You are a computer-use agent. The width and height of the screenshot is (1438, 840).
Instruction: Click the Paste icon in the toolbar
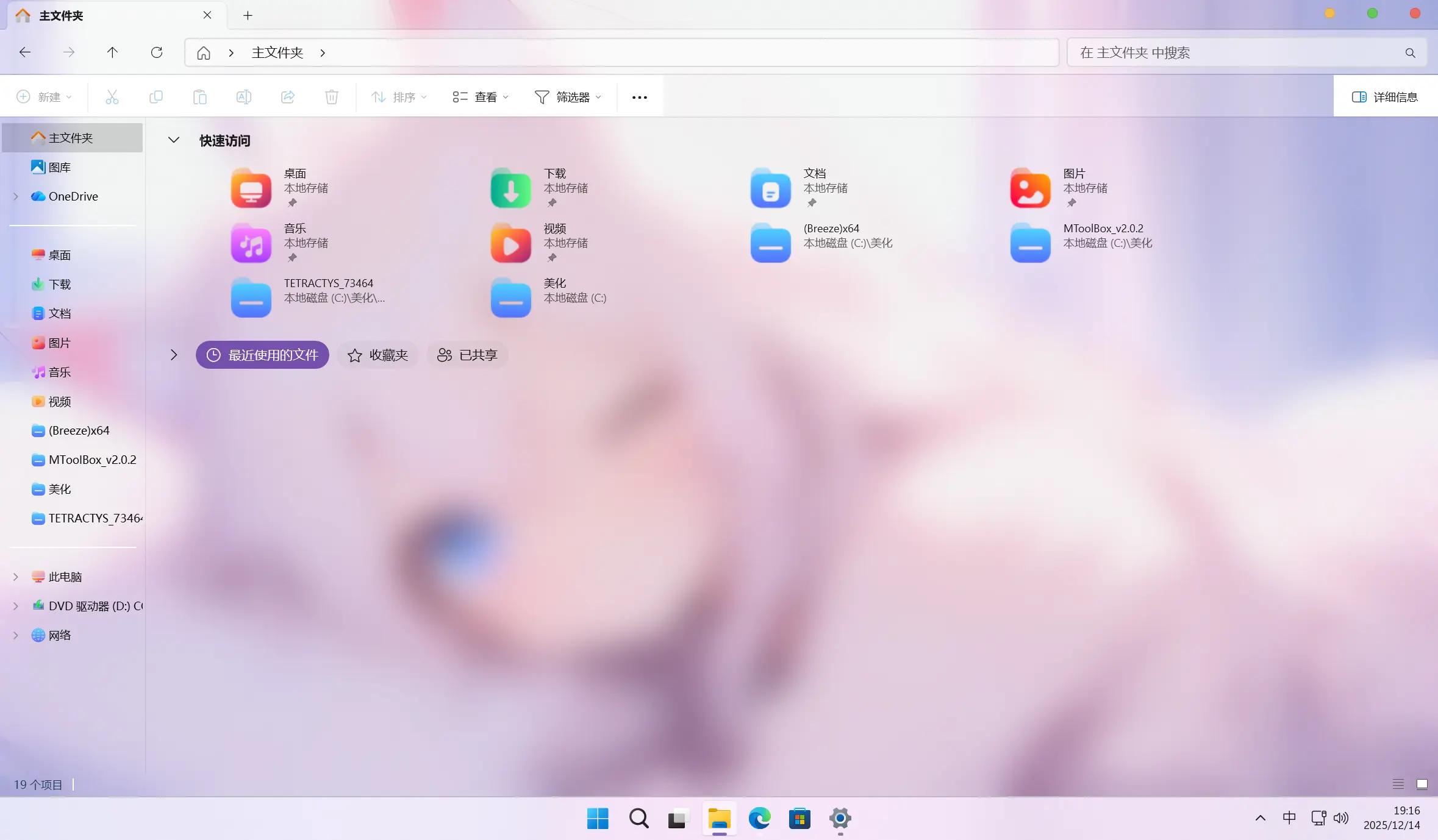tap(200, 96)
